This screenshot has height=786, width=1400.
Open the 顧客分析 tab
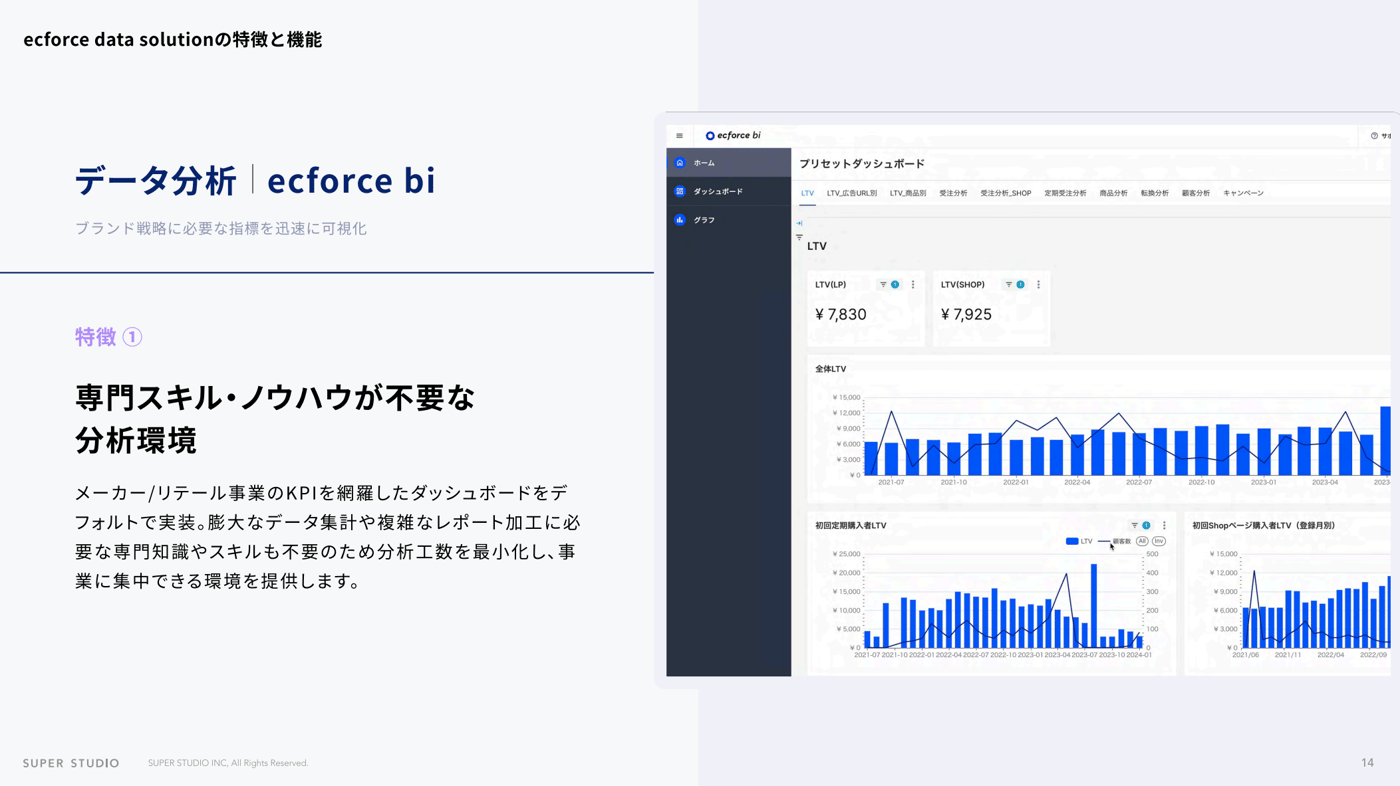(x=1196, y=193)
